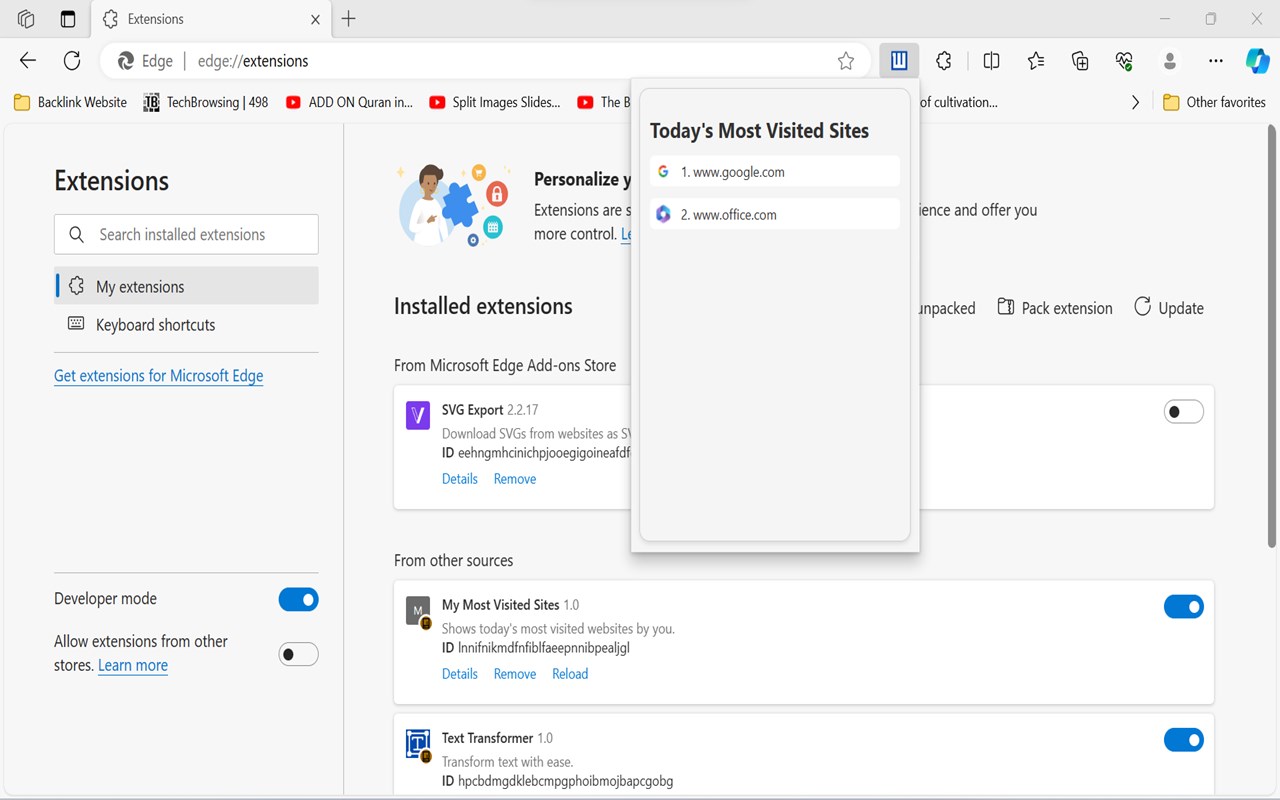Viewport: 1280px width, 800px height.
Task: Open Details for My Most Visited Sites
Action: (460, 674)
